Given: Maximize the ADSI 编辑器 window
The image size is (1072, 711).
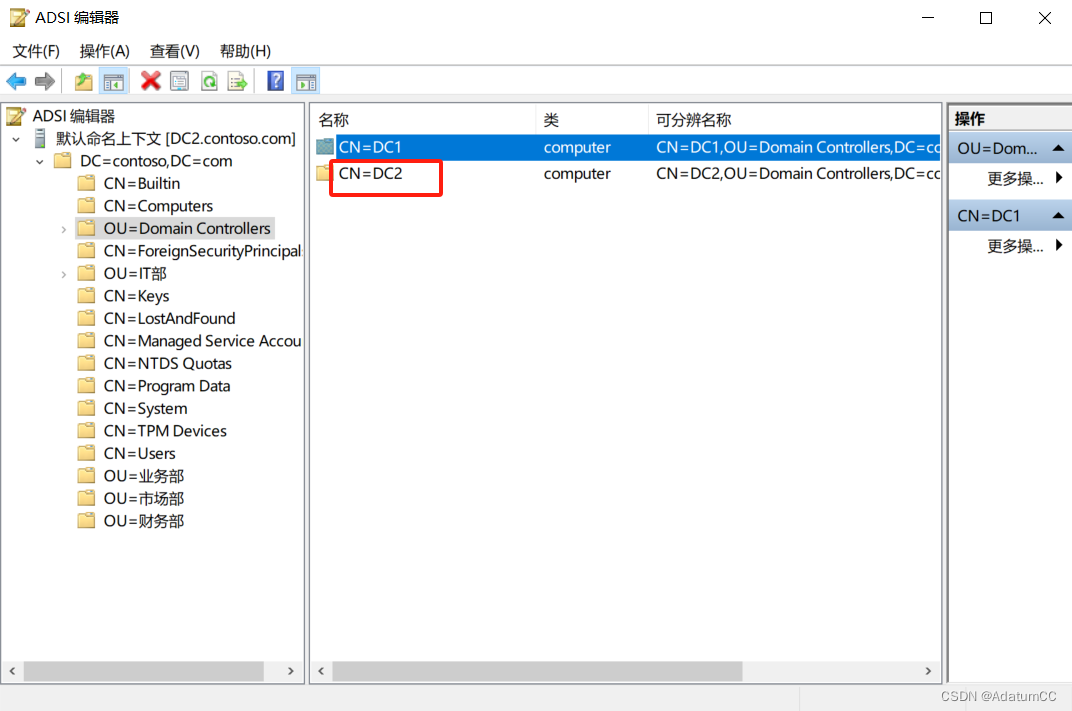Looking at the screenshot, I should tap(986, 18).
